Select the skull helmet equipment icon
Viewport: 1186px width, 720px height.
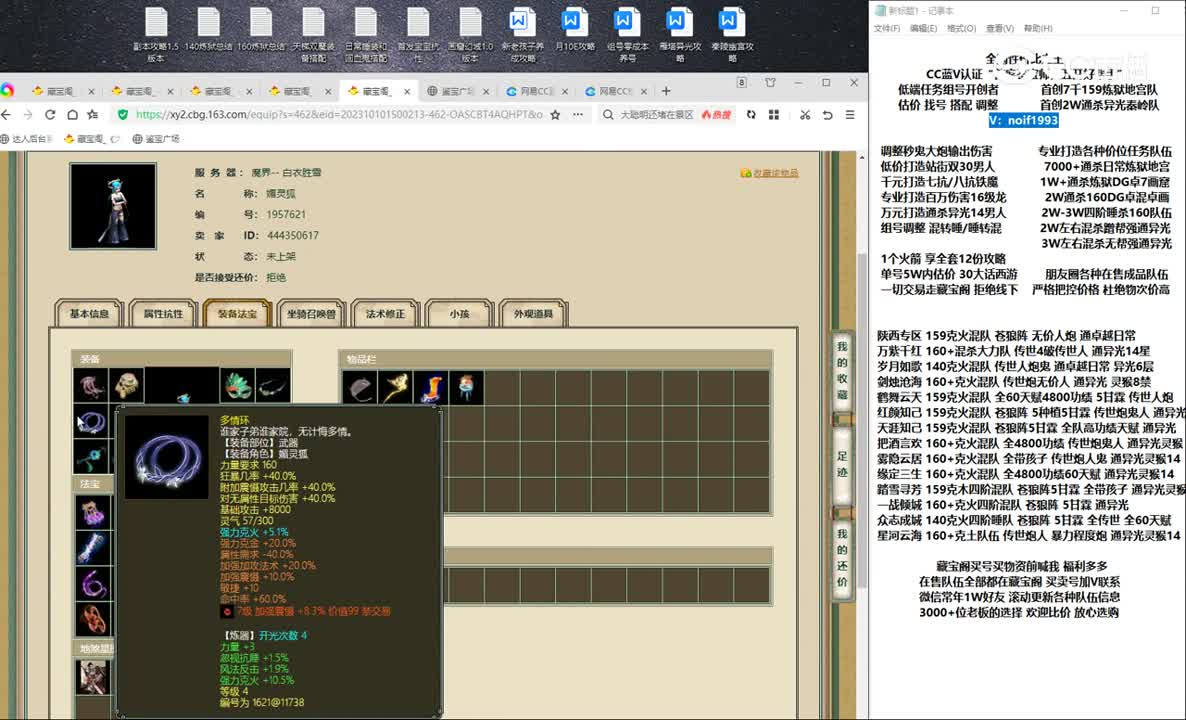tap(126, 386)
